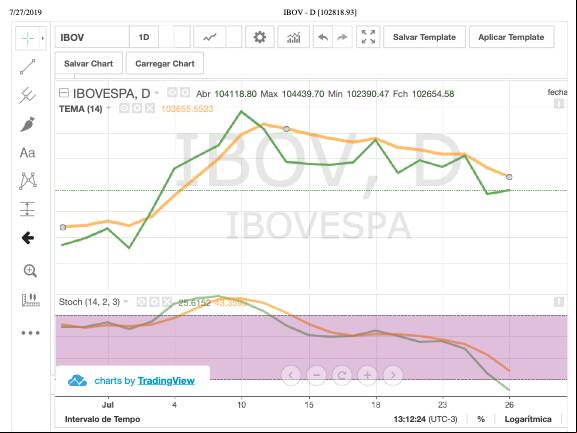Click the IBOV symbol search field
This screenshot has width=577, height=433.
(x=92, y=37)
